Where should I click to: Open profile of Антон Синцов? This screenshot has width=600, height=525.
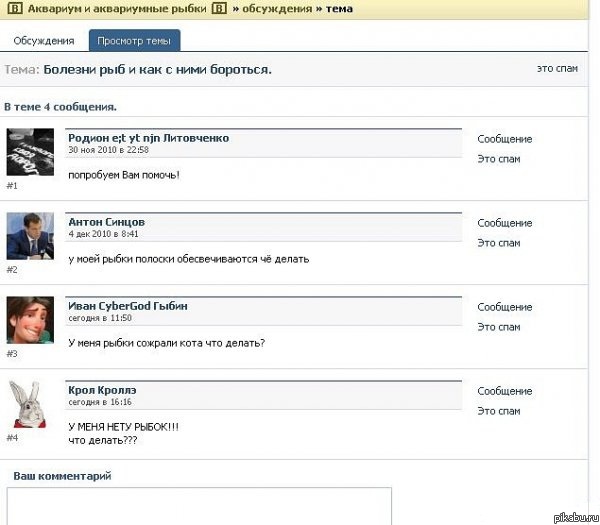tap(107, 221)
